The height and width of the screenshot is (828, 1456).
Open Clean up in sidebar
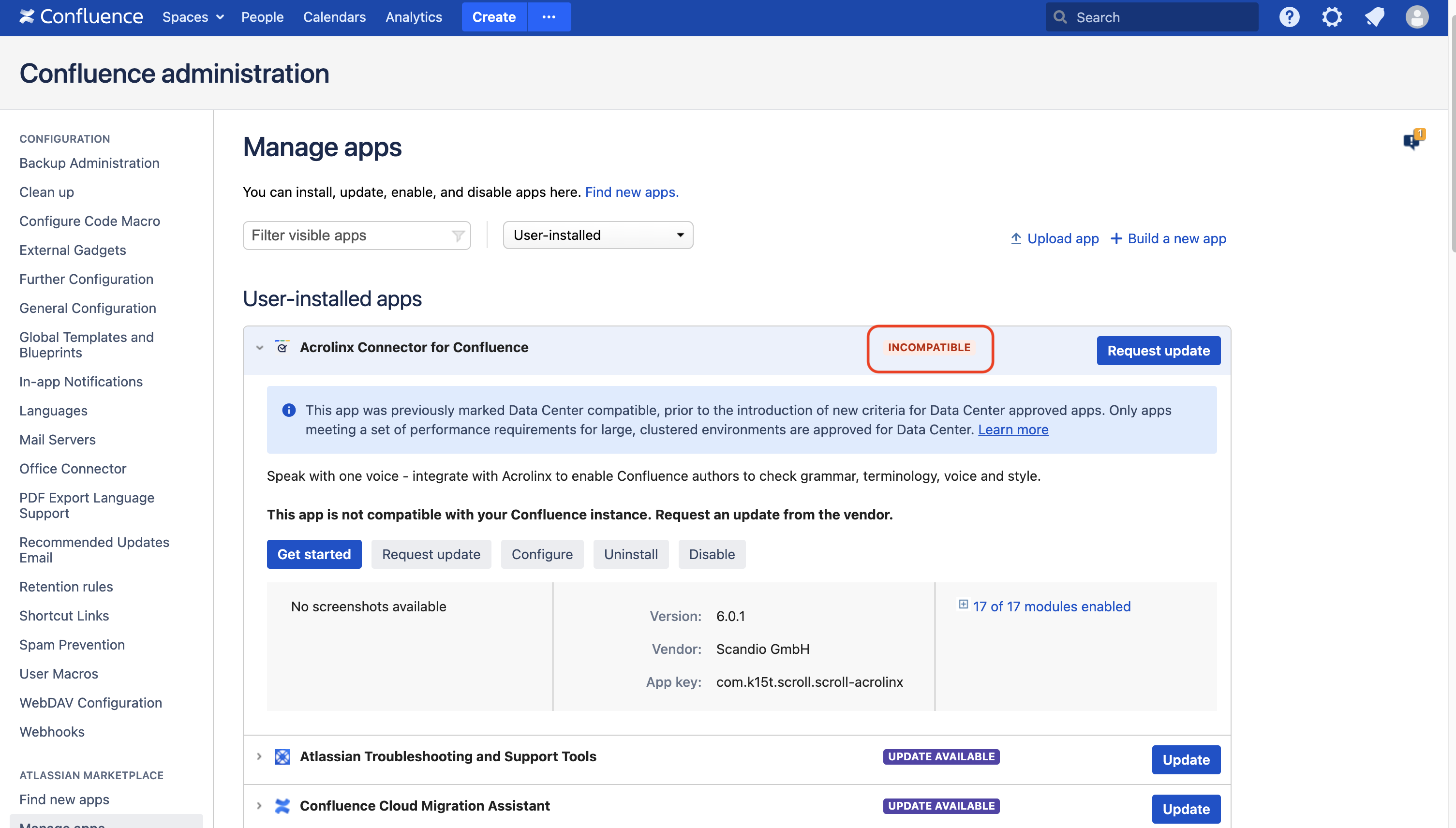(46, 192)
